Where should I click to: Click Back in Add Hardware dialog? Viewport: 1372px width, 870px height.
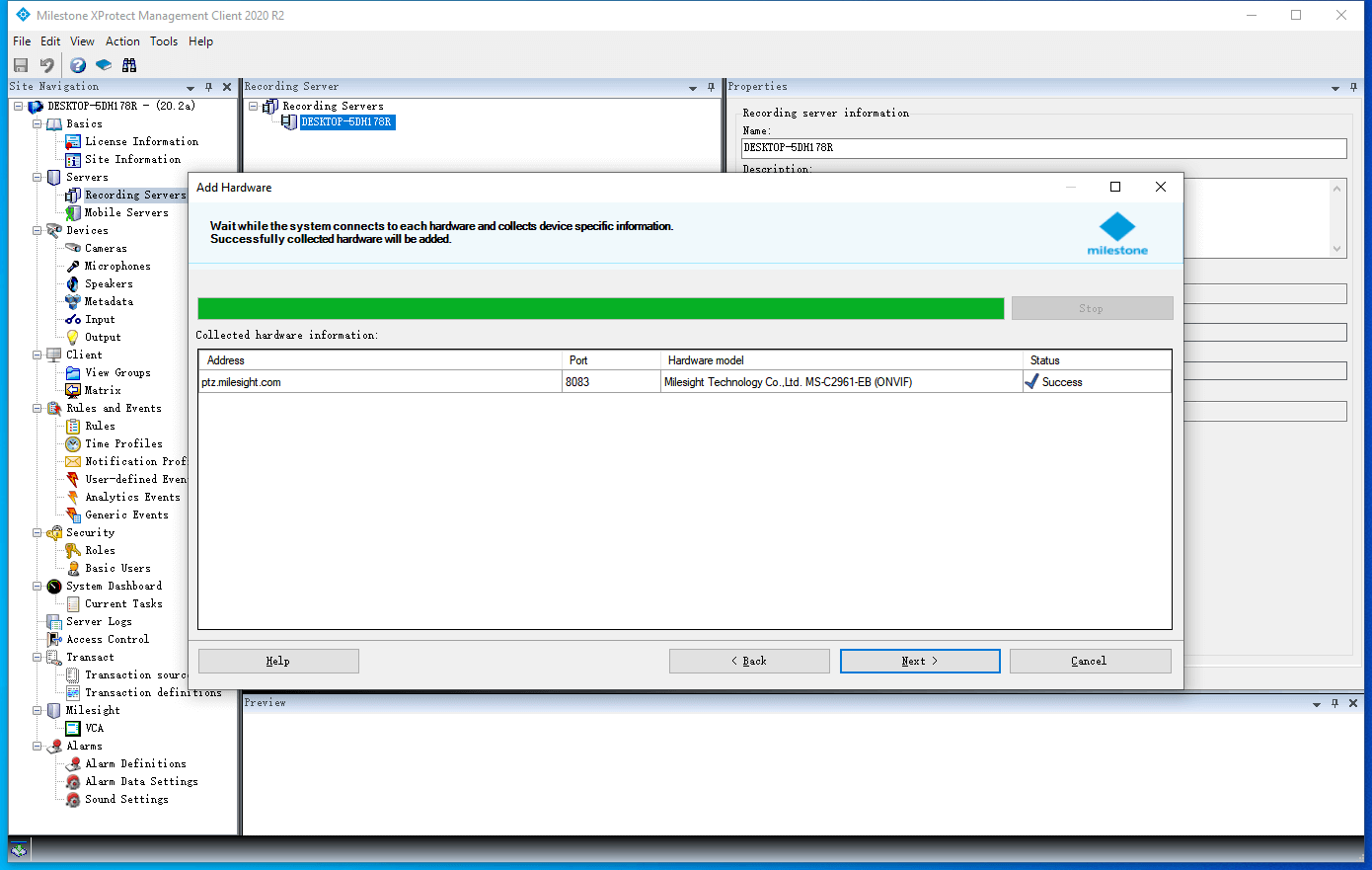tap(749, 662)
